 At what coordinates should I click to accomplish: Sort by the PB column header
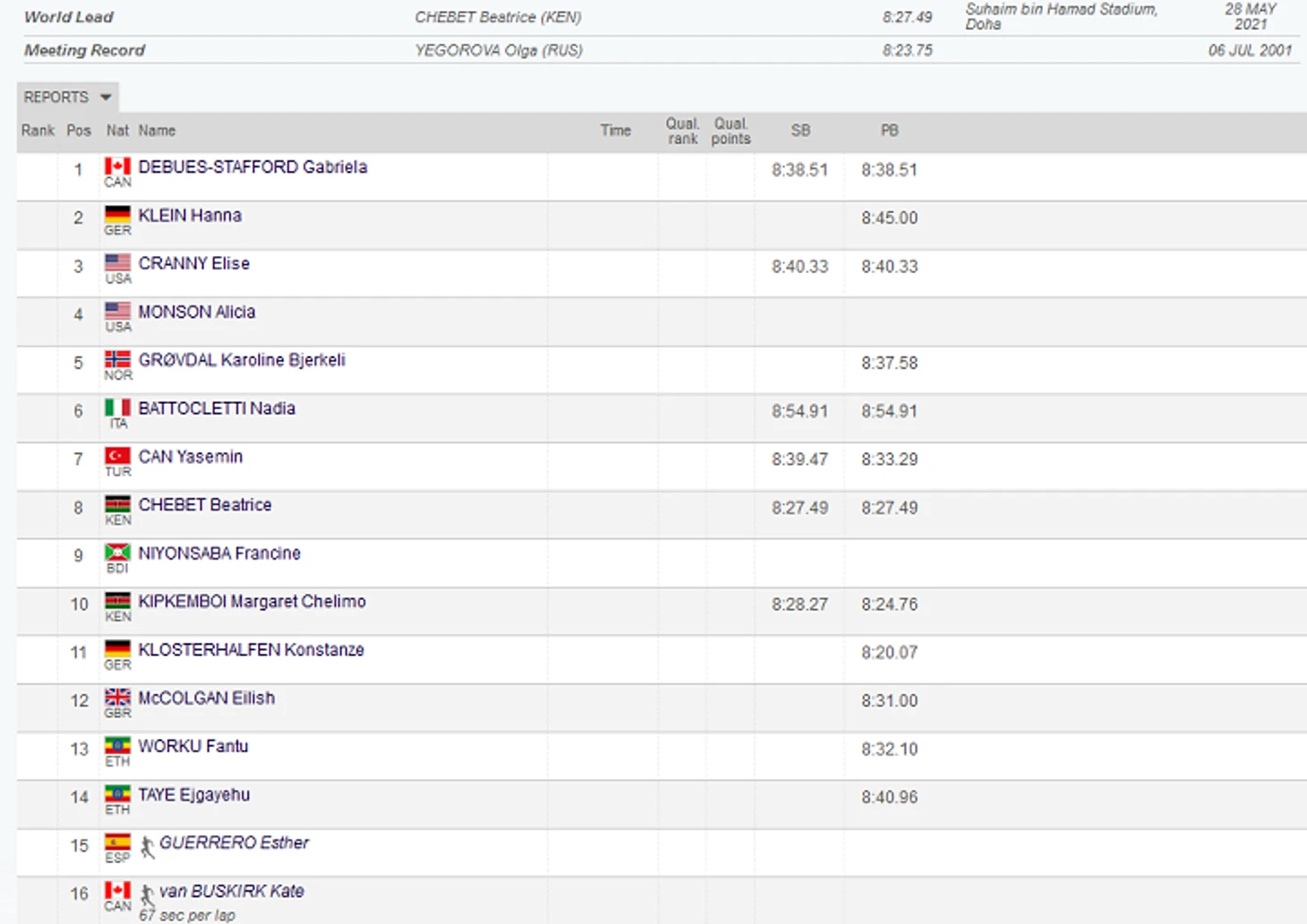click(889, 131)
